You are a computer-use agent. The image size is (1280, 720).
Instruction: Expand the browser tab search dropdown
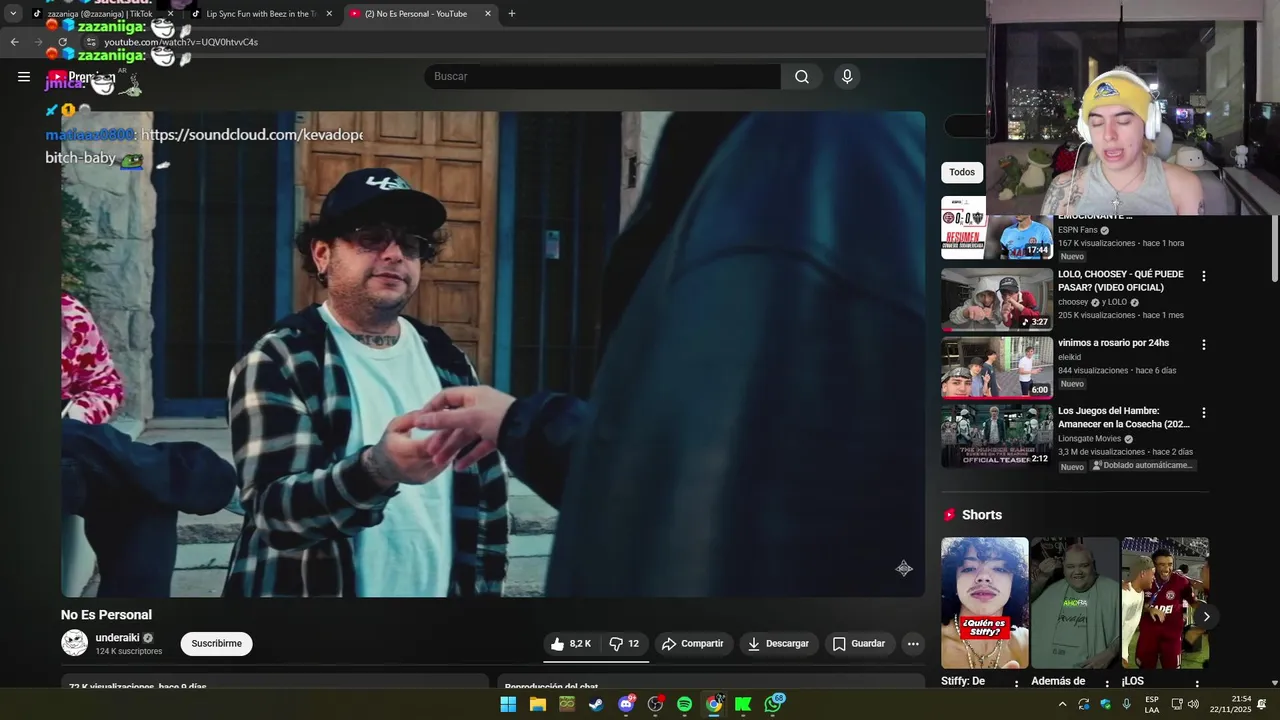[x=13, y=14]
